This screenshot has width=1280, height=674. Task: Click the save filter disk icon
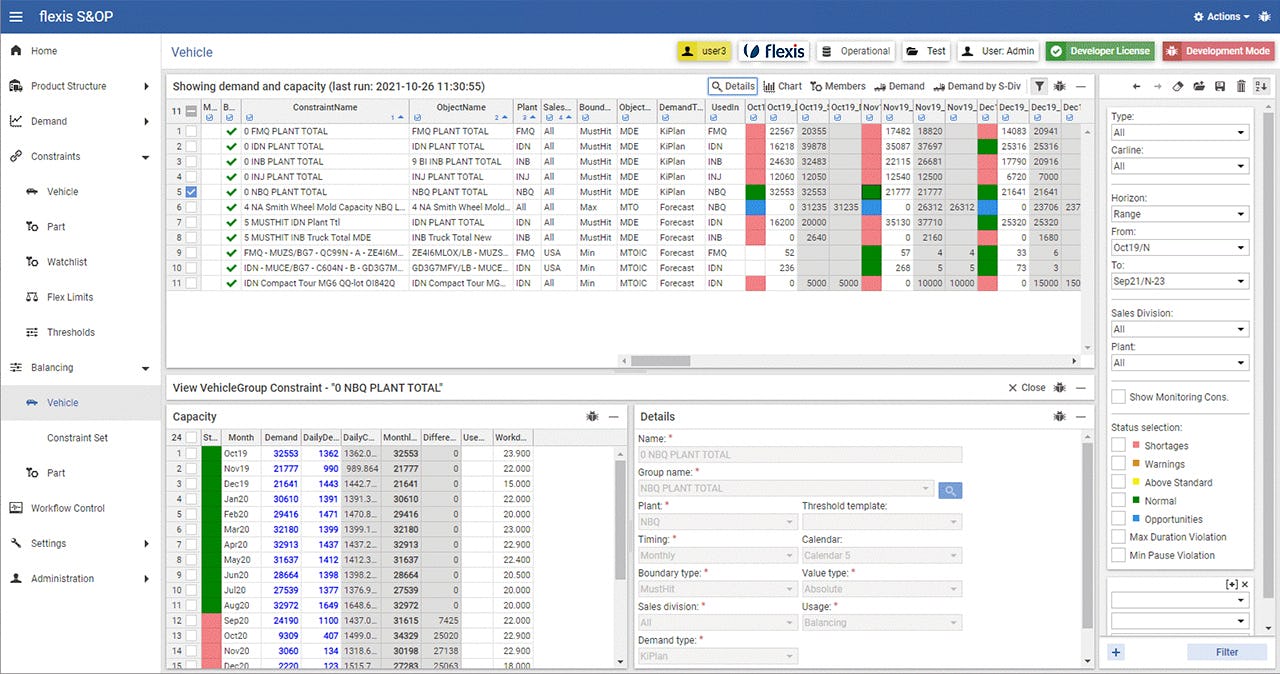tap(1220, 87)
